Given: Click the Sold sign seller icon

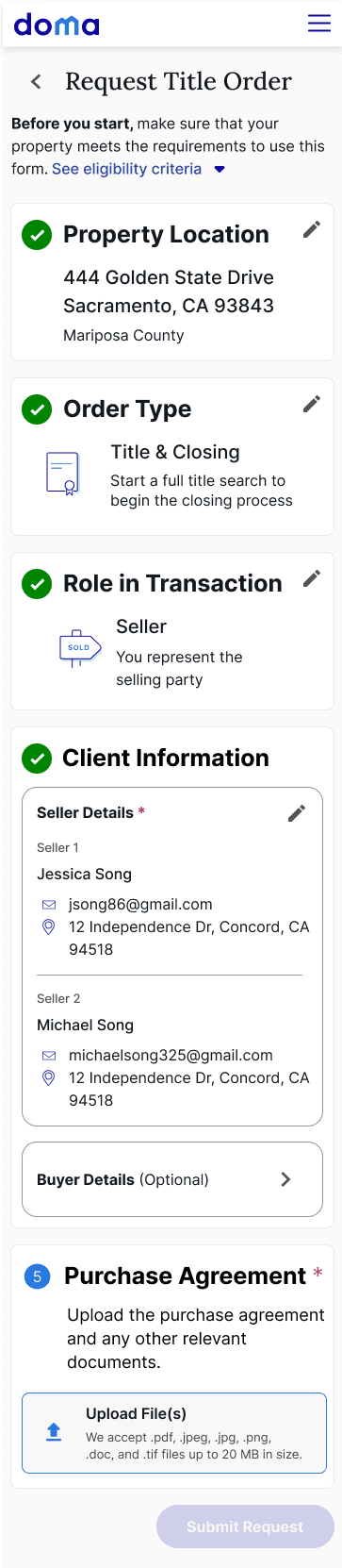Looking at the screenshot, I should pos(80,648).
